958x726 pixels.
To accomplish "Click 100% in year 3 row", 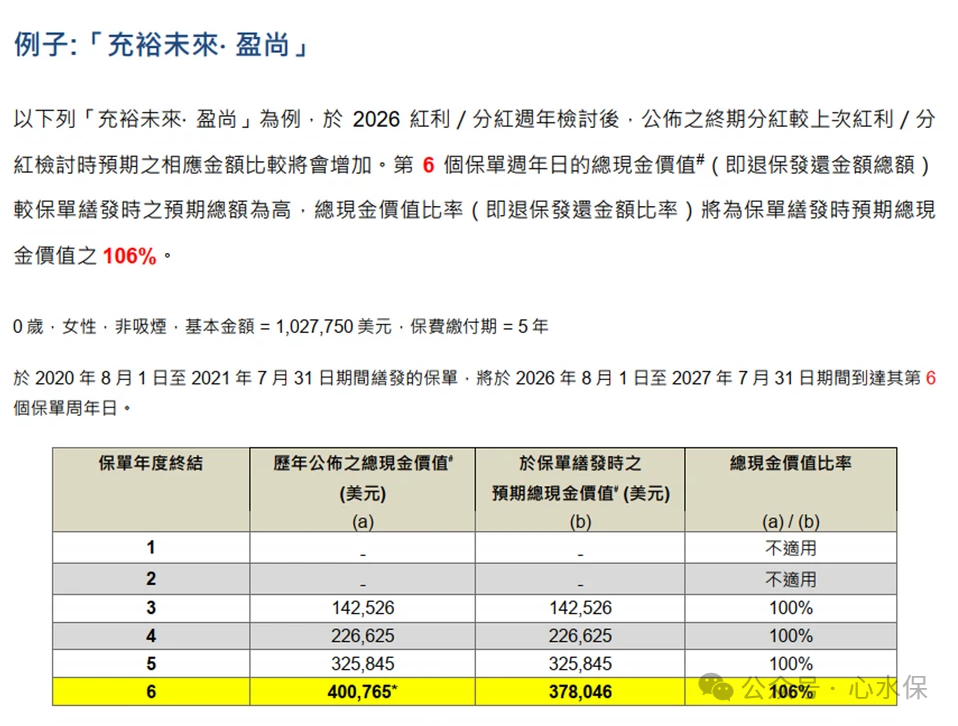I will [x=791, y=608].
